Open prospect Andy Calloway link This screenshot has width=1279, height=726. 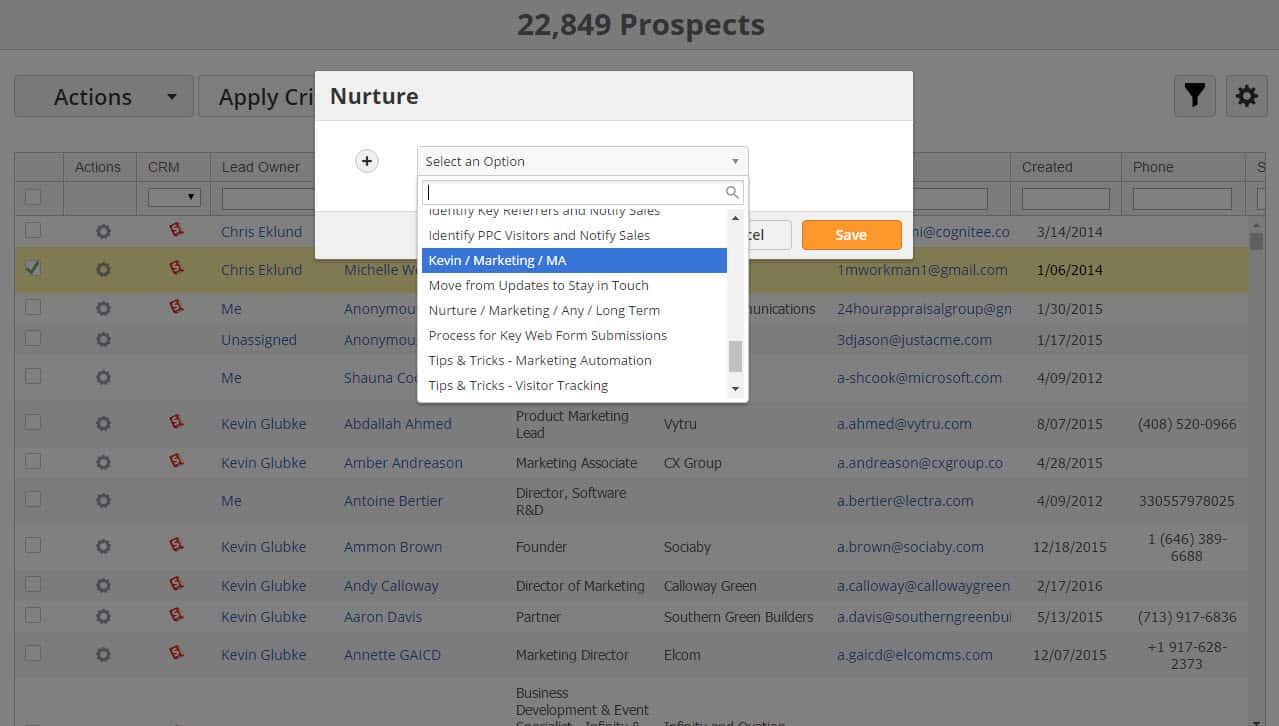click(391, 586)
